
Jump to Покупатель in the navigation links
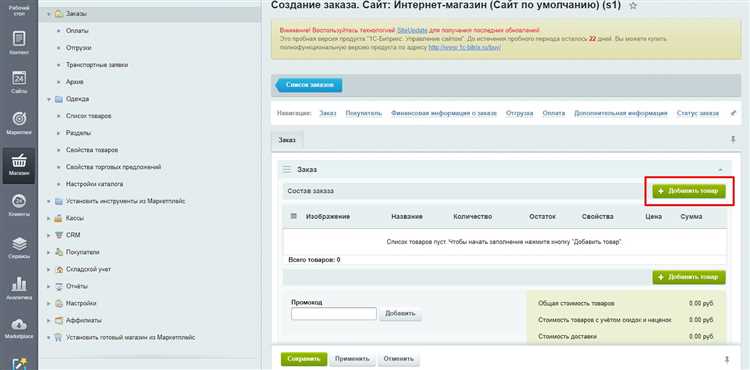[364, 113]
